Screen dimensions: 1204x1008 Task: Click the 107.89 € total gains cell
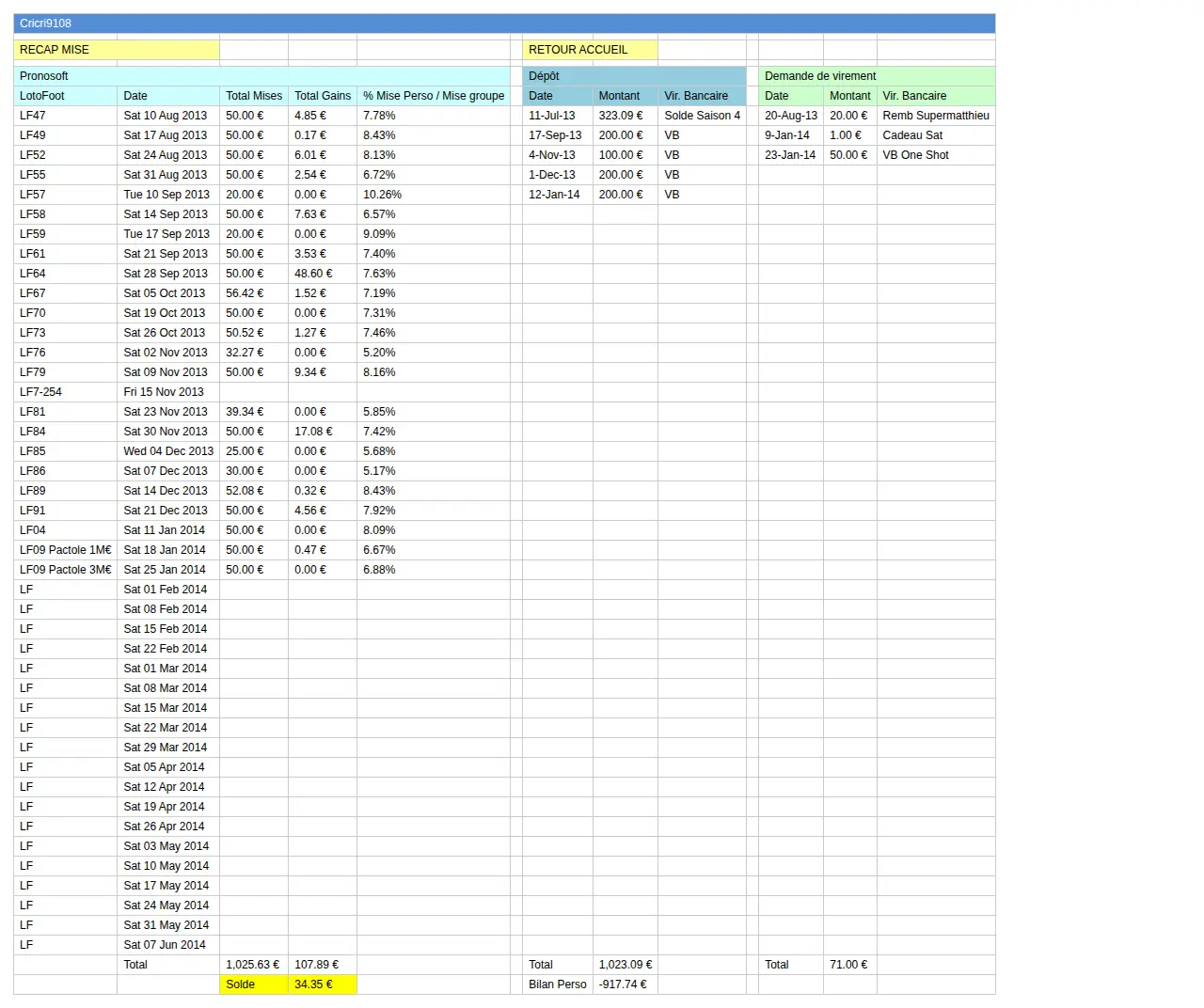pyautogui.click(x=323, y=965)
